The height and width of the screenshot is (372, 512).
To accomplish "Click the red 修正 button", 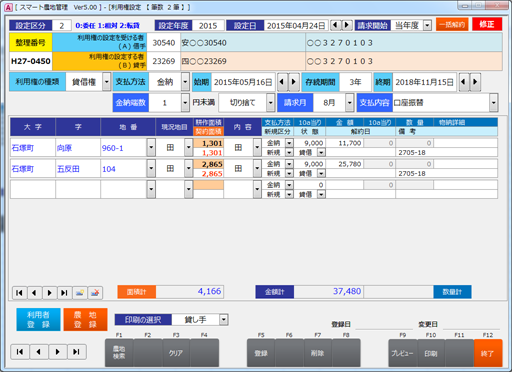I will (487, 24).
